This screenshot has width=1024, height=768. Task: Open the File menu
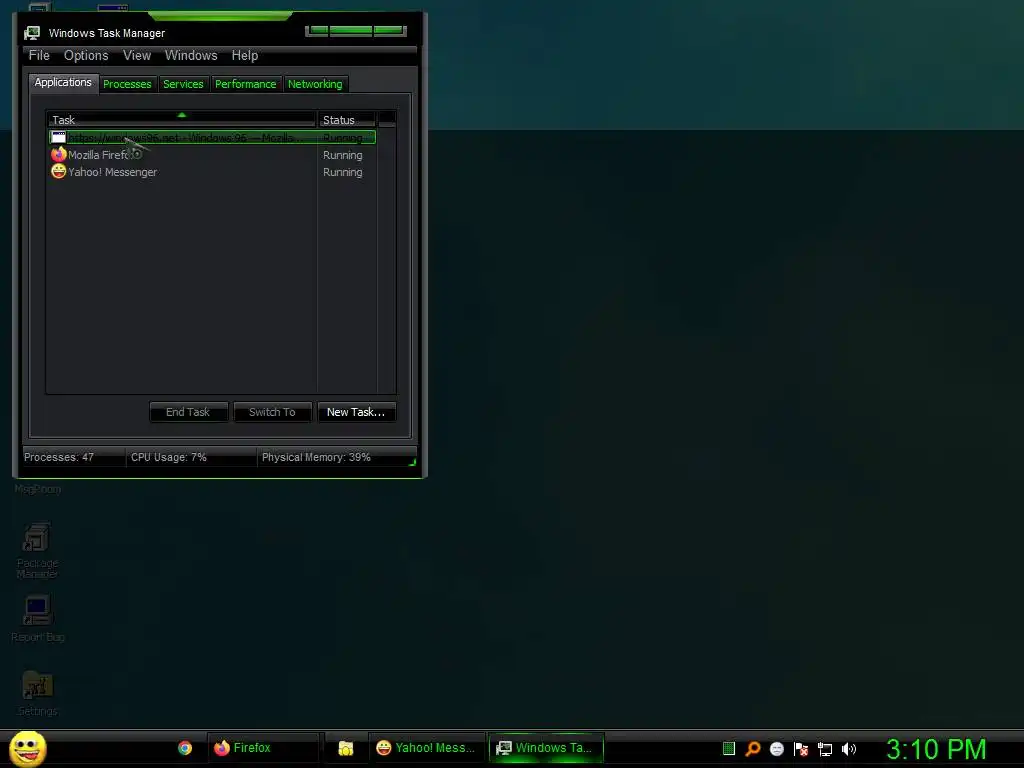(39, 56)
